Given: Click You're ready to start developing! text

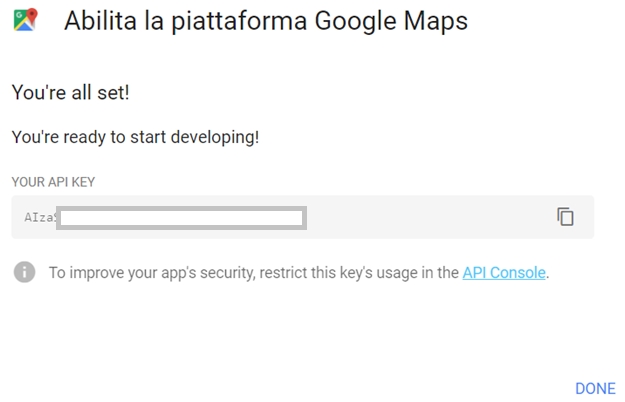Looking at the screenshot, I should pos(135,136).
